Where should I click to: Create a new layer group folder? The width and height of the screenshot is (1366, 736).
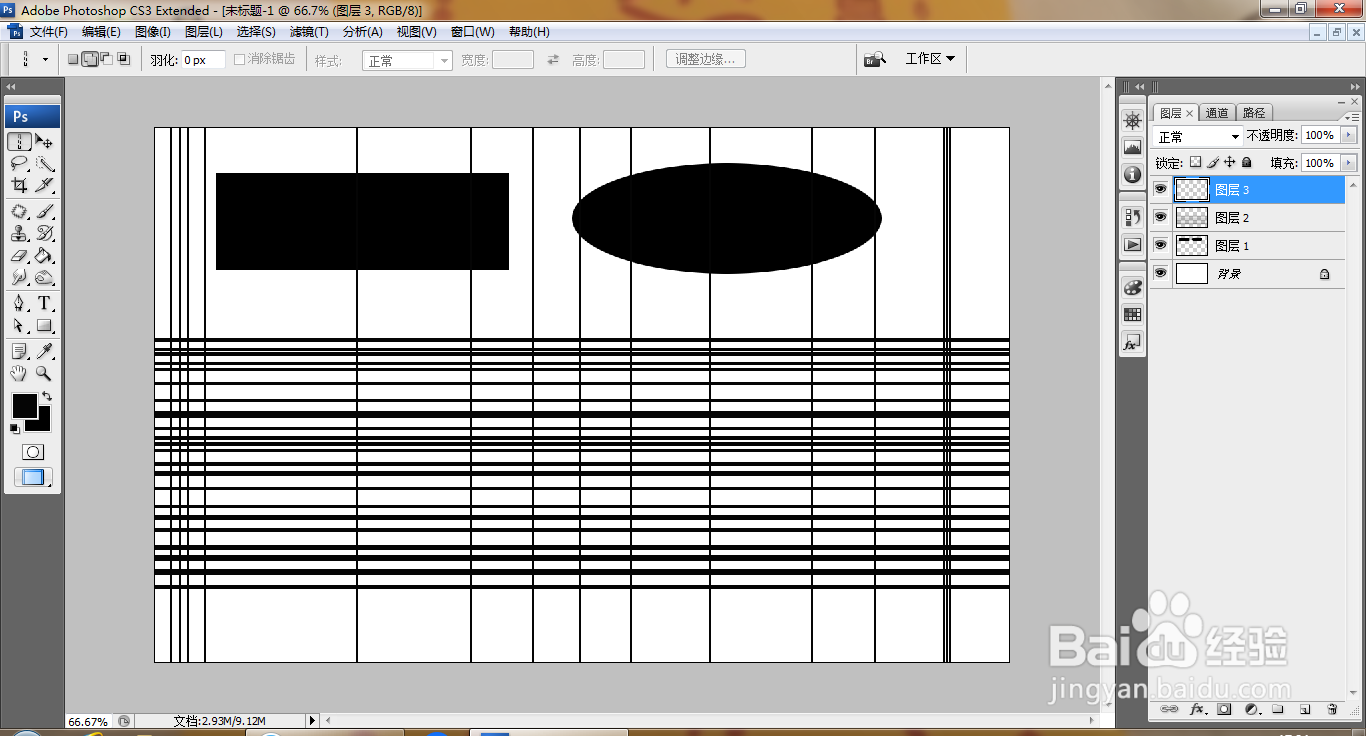click(x=1278, y=709)
